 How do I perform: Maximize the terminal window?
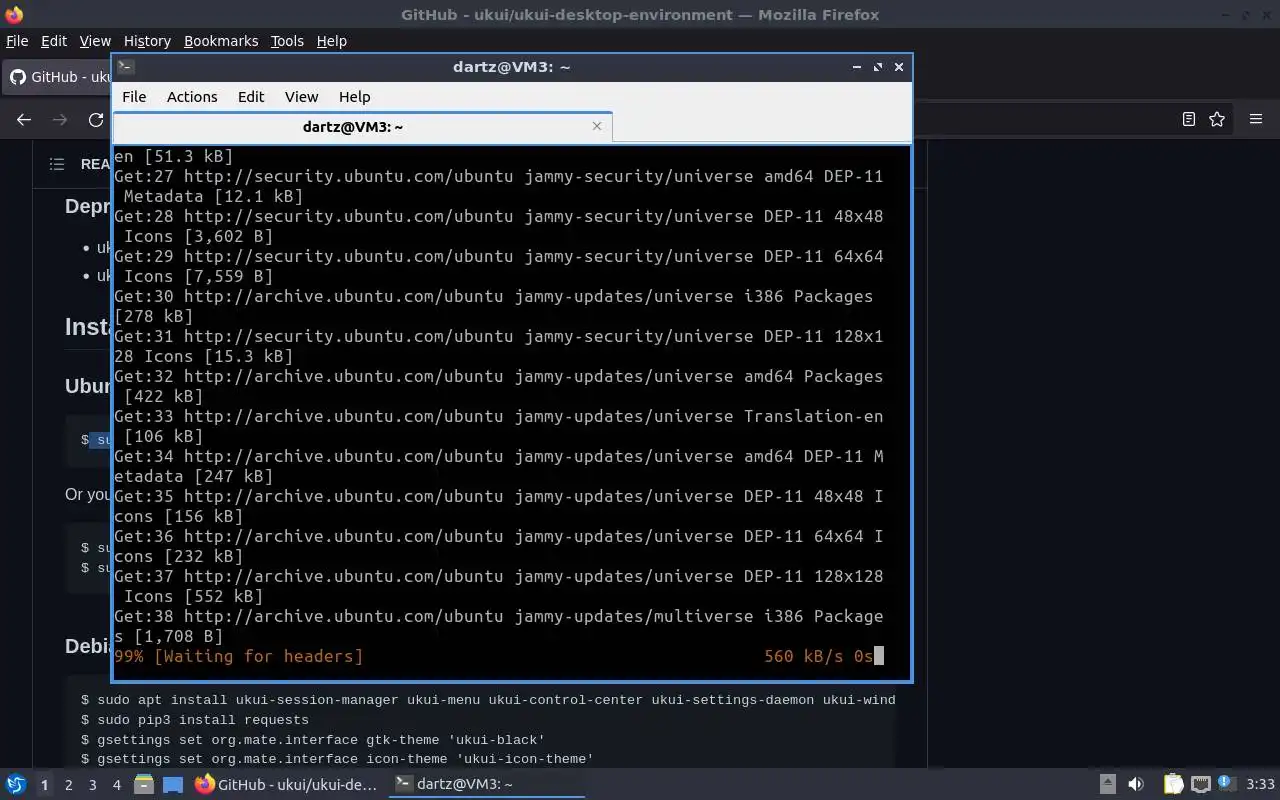pyautogui.click(x=878, y=67)
